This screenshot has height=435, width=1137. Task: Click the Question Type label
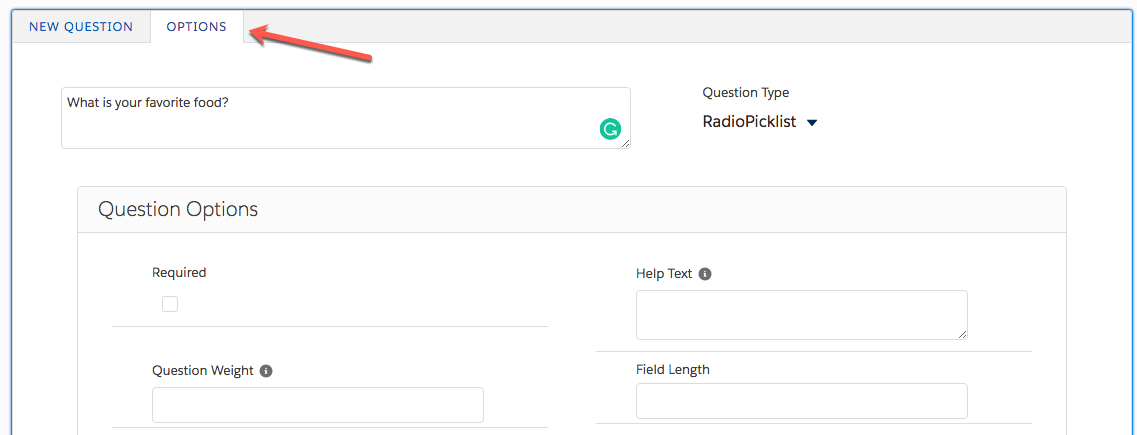coord(745,93)
